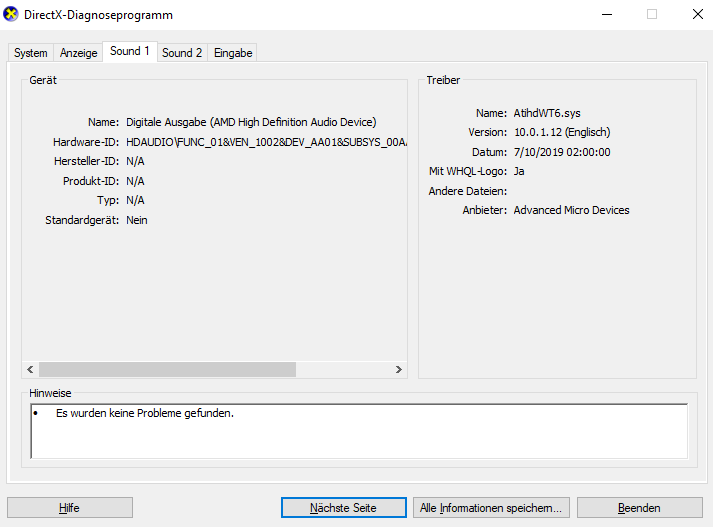This screenshot has height=527, width=713.
Task: Click the Hinweise text box
Action: coord(359,431)
